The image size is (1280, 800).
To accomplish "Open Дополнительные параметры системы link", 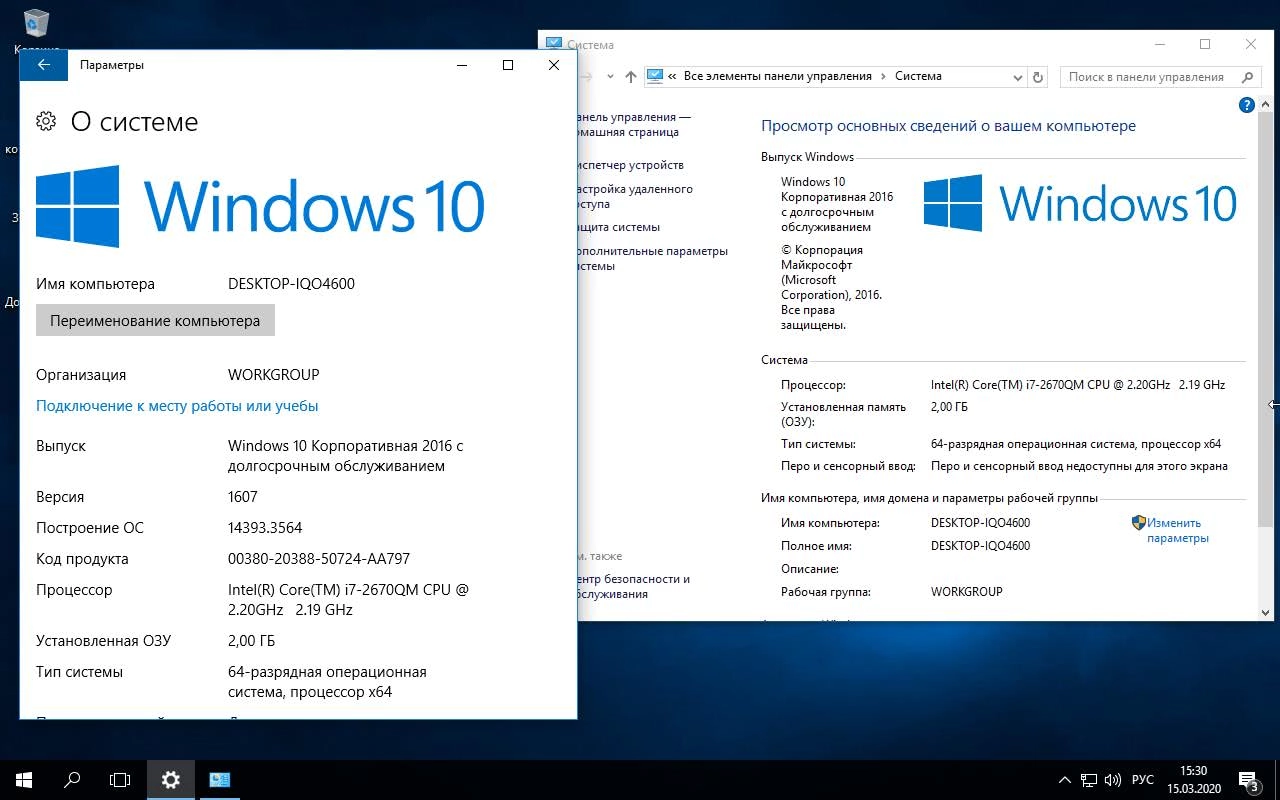I will click(x=652, y=258).
